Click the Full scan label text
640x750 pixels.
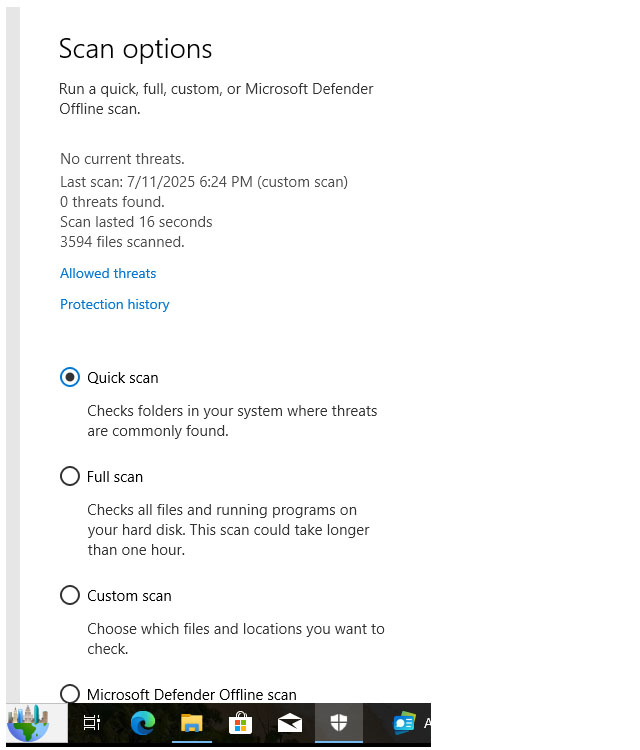[x=115, y=477]
